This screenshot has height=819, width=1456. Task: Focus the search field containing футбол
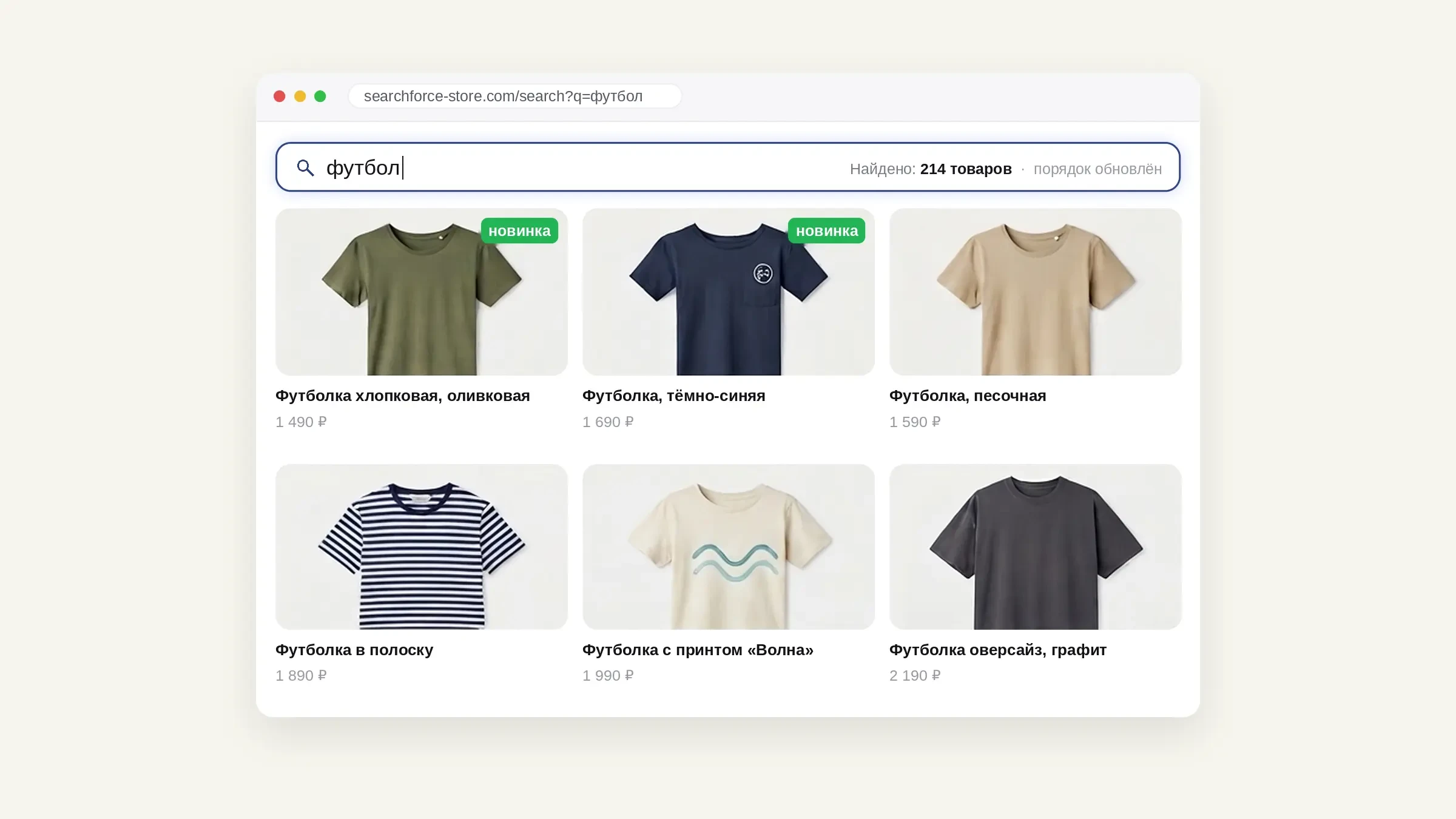[x=727, y=167]
